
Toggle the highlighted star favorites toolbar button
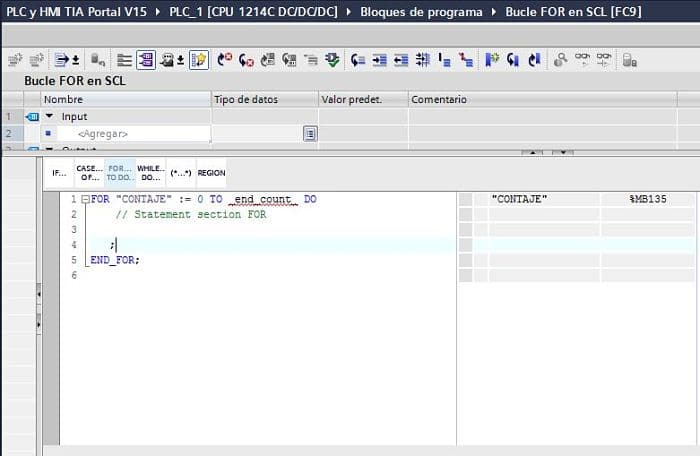(x=198, y=60)
